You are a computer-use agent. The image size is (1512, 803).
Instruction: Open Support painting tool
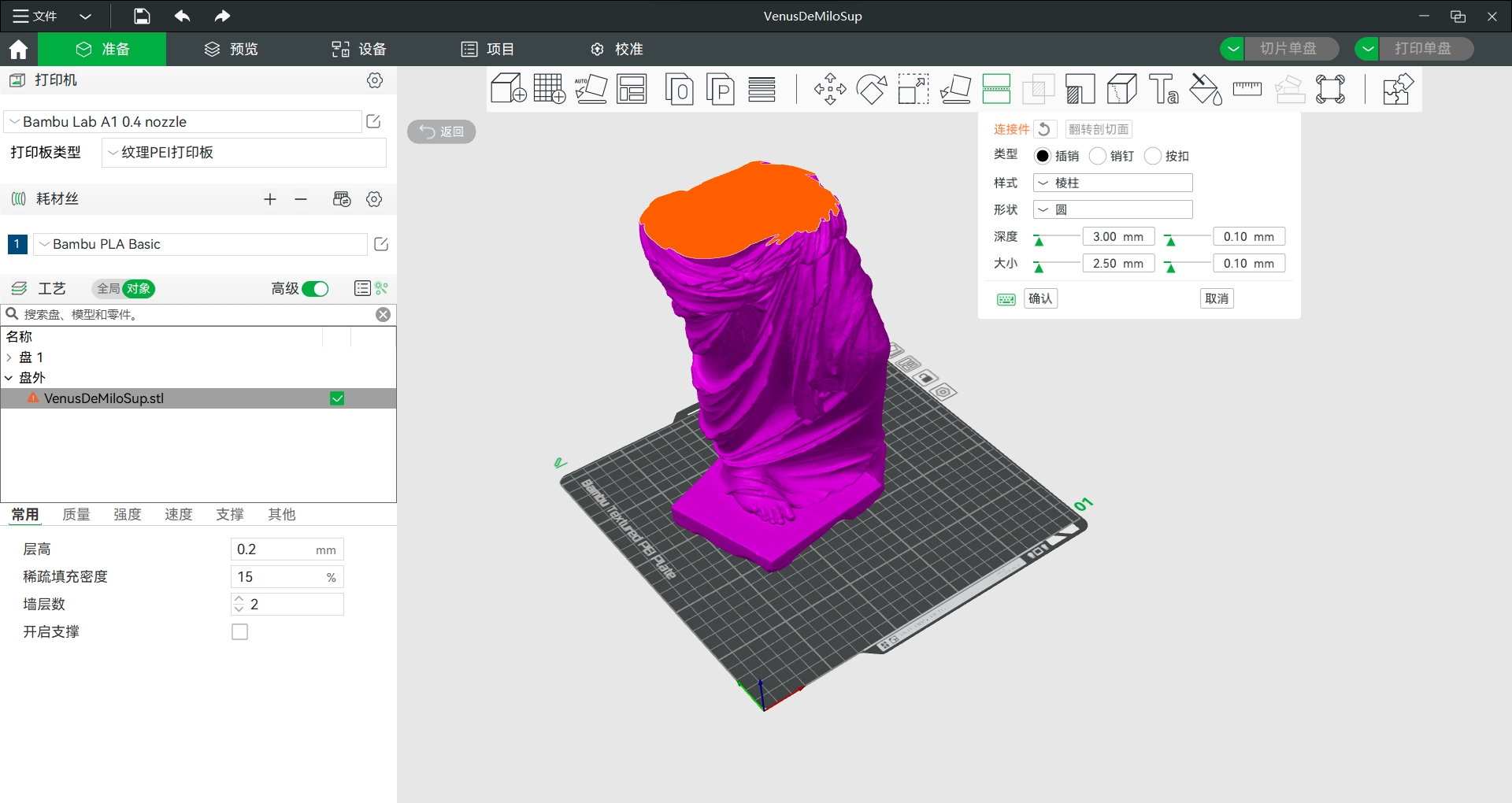pyautogui.click(x=1080, y=89)
